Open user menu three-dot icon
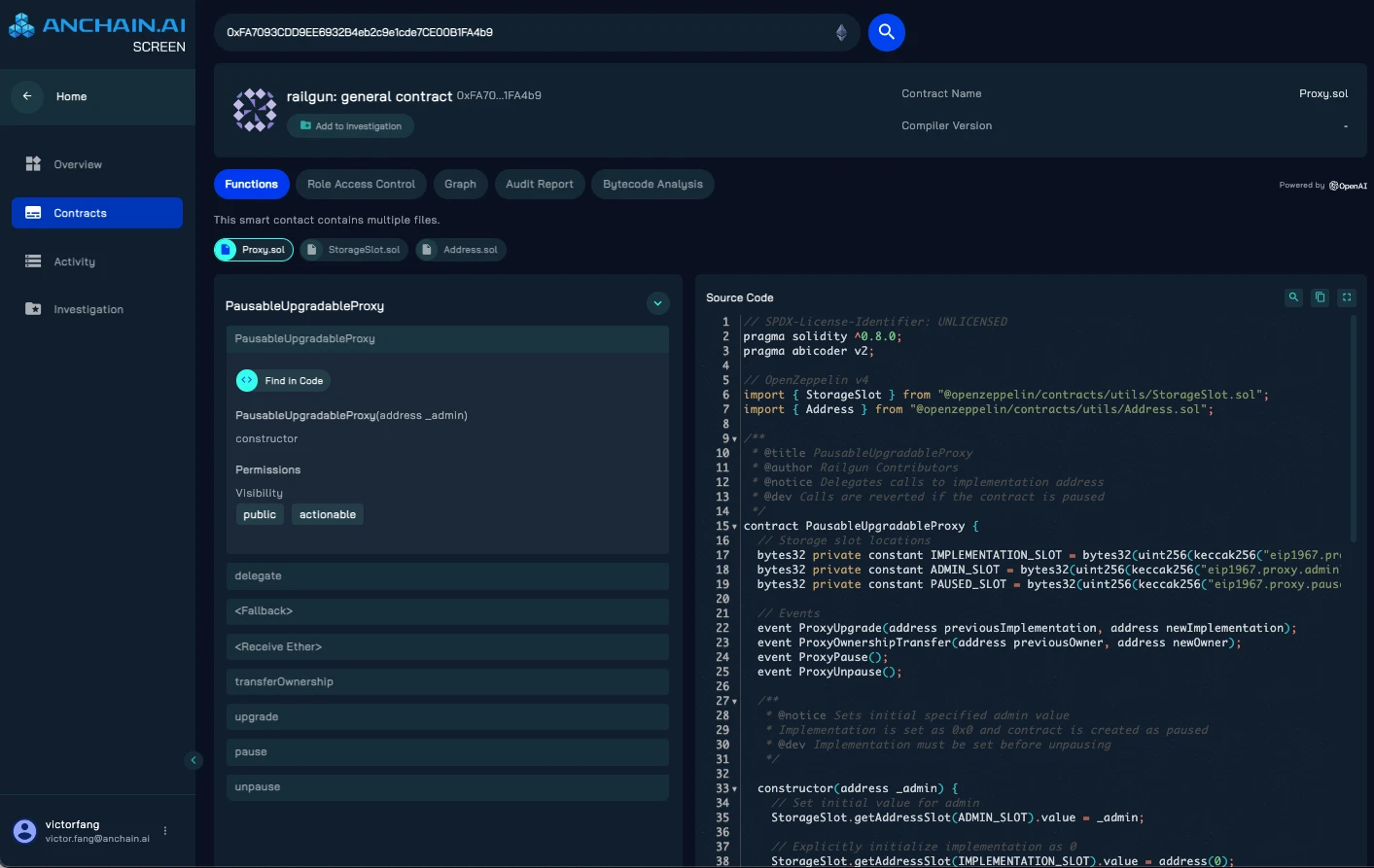 [x=165, y=831]
